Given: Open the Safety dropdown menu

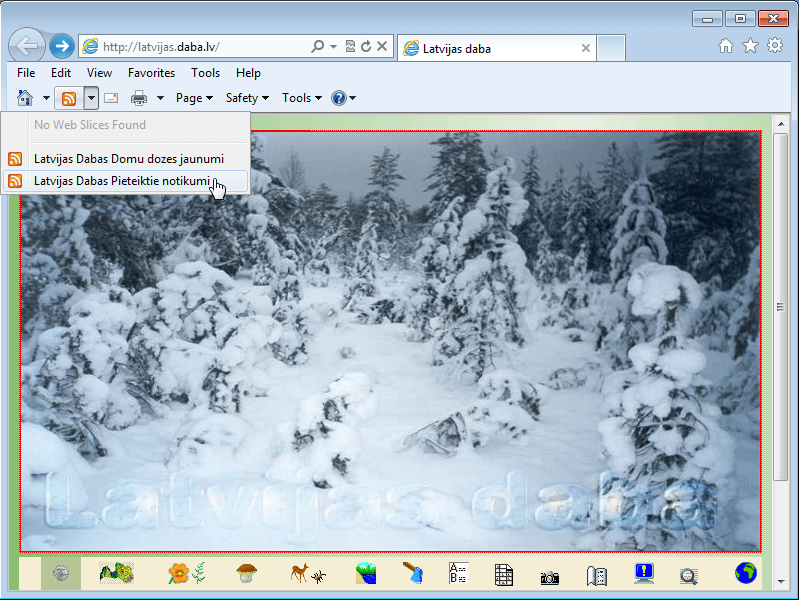Looking at the screenshot, I should pos(247,97).
